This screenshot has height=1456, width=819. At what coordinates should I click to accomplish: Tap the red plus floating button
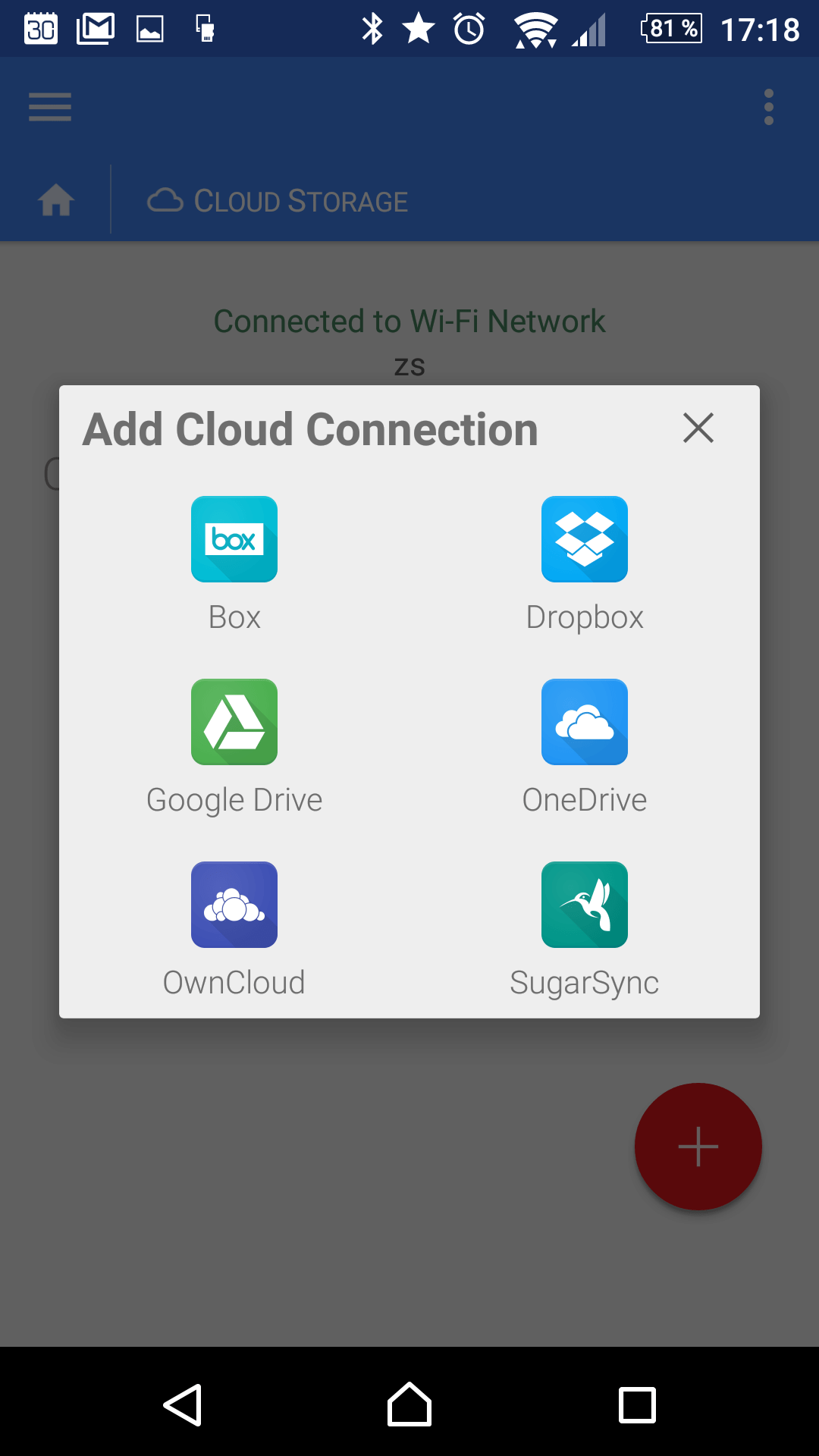698,1147
